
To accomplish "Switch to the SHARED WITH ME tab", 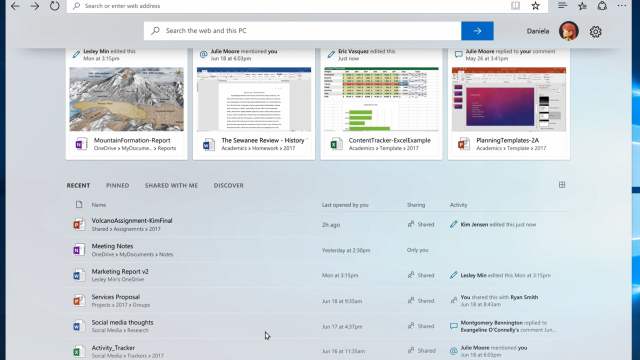I will click(171, 185).
